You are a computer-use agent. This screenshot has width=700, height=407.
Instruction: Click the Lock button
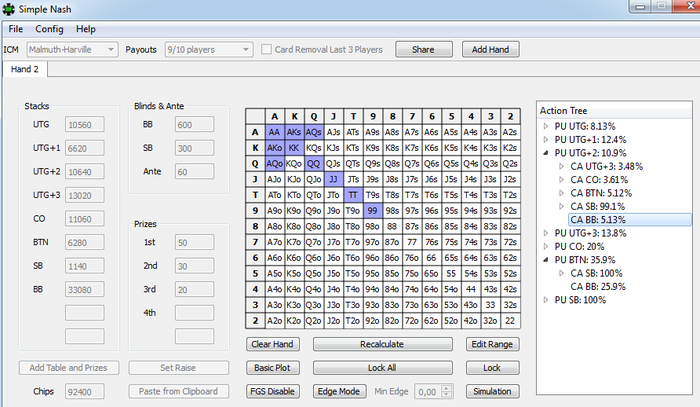[x=492, y=368]
